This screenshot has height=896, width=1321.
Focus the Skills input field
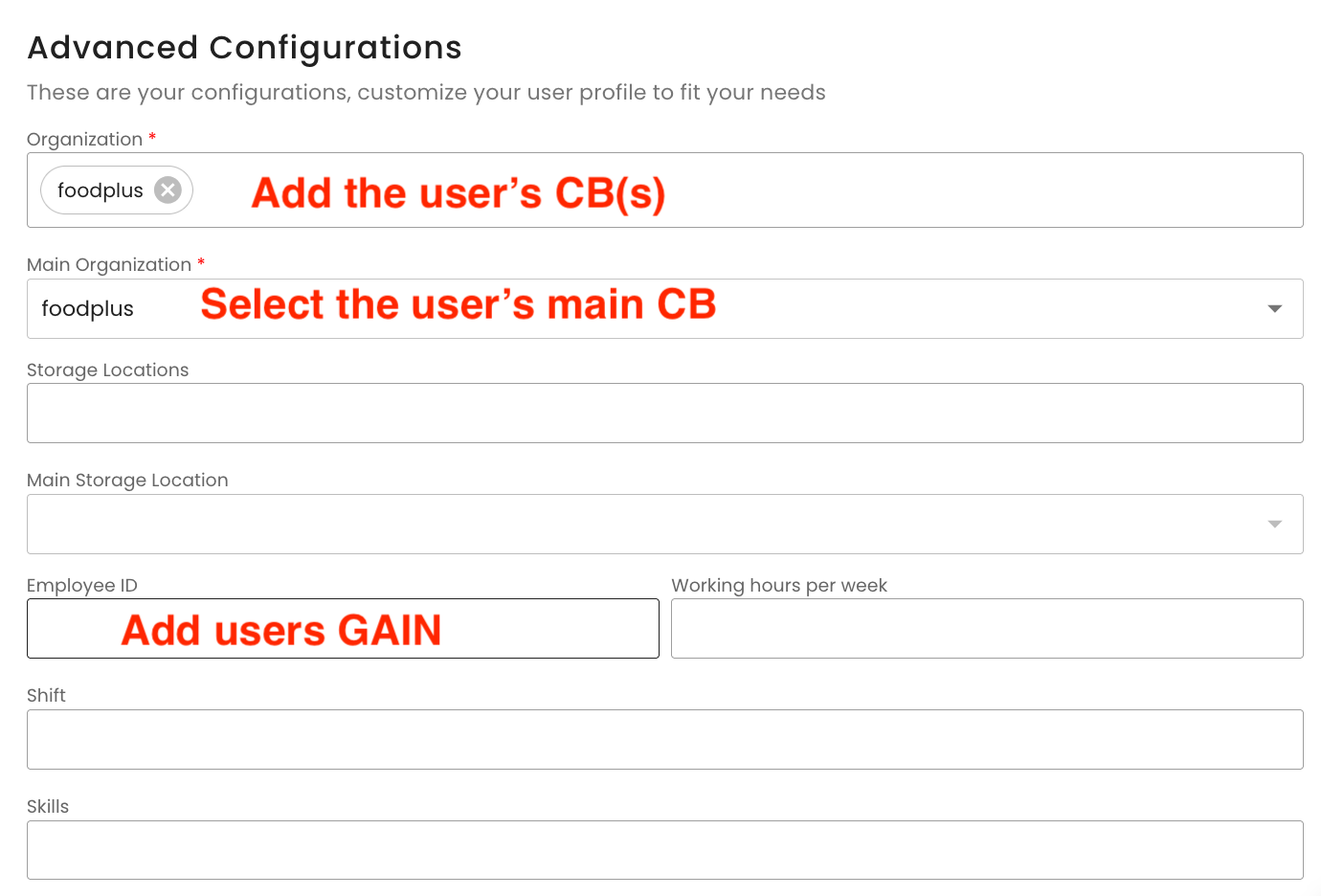pos(664,850)
